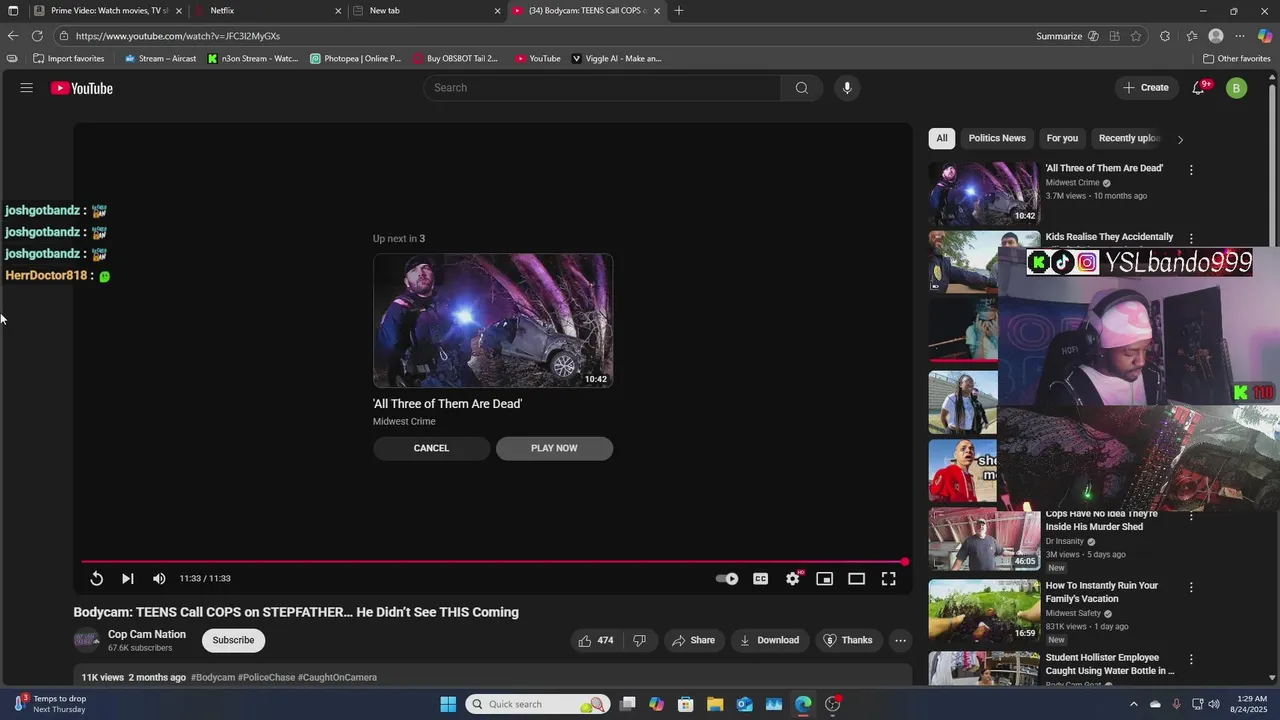This screenshot has height=720, width=1280.
Task: Subscribe to Cop Cam Nation
Action: [x=233, y=640]
